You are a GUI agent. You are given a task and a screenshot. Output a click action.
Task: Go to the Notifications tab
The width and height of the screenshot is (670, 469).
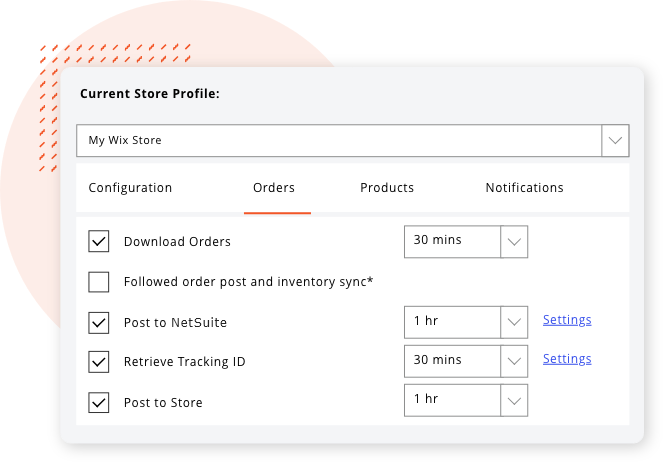tap(524, 188)
